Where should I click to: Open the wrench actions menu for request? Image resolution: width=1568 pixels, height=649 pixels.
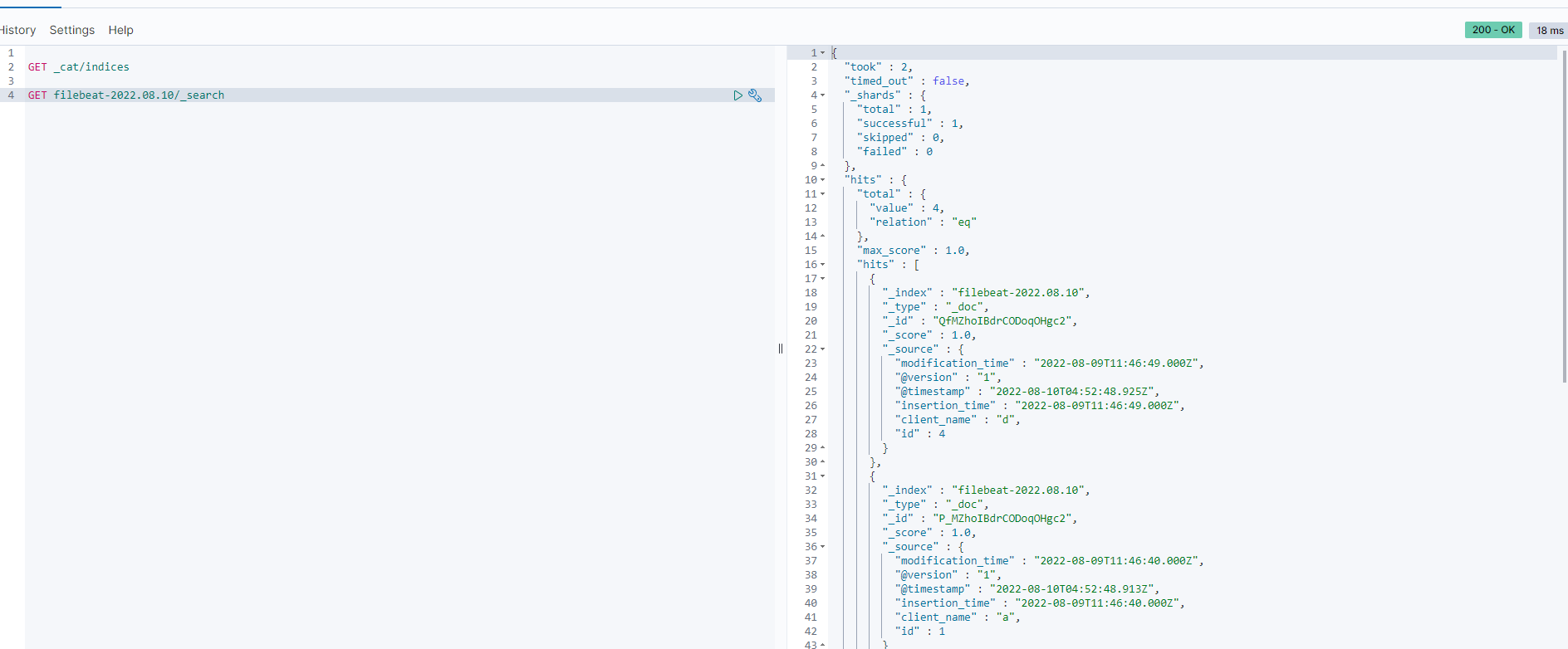(755, 95)
